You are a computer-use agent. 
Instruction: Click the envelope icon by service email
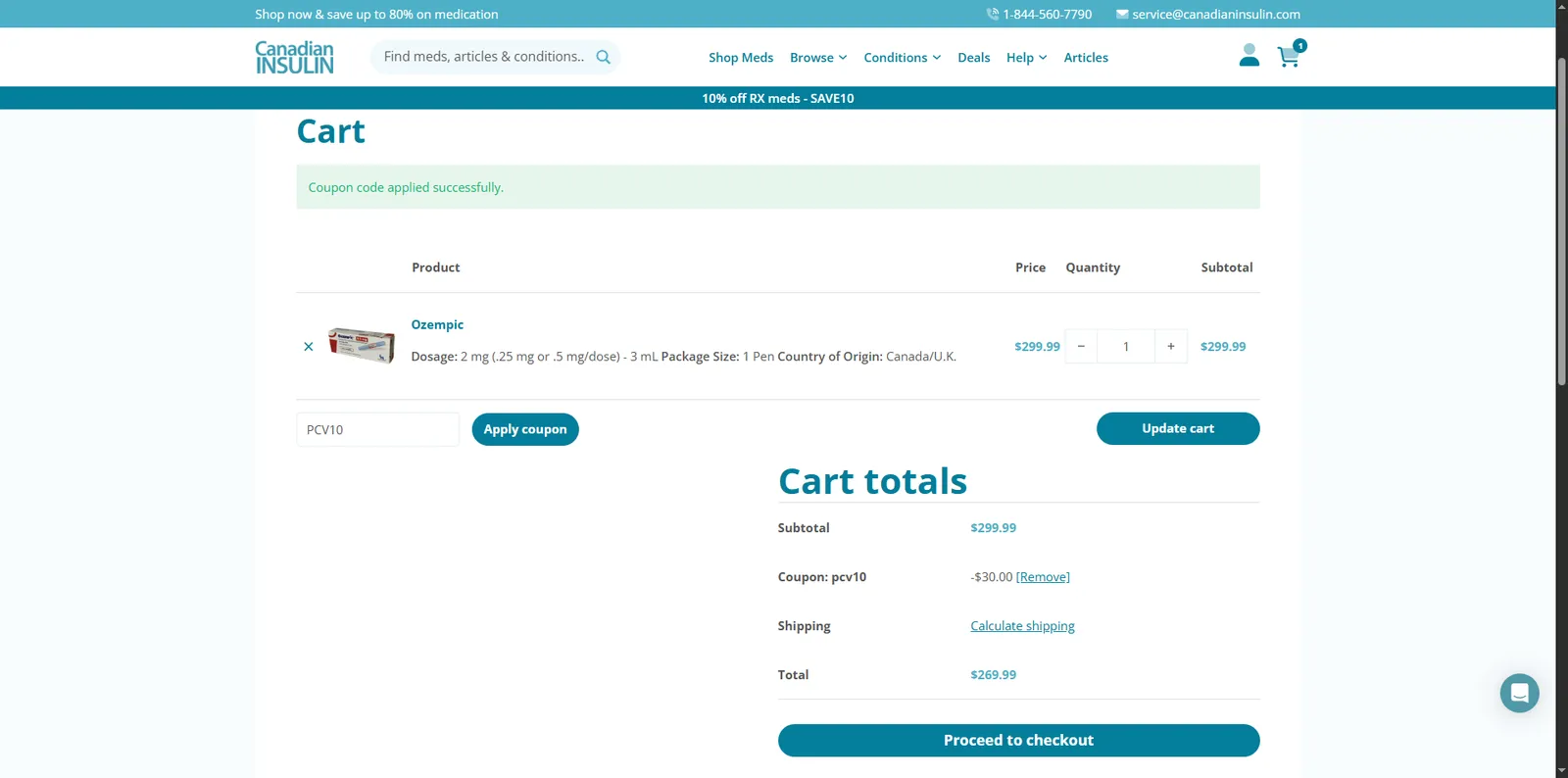pyautogui.click(x=1122, y=14)
